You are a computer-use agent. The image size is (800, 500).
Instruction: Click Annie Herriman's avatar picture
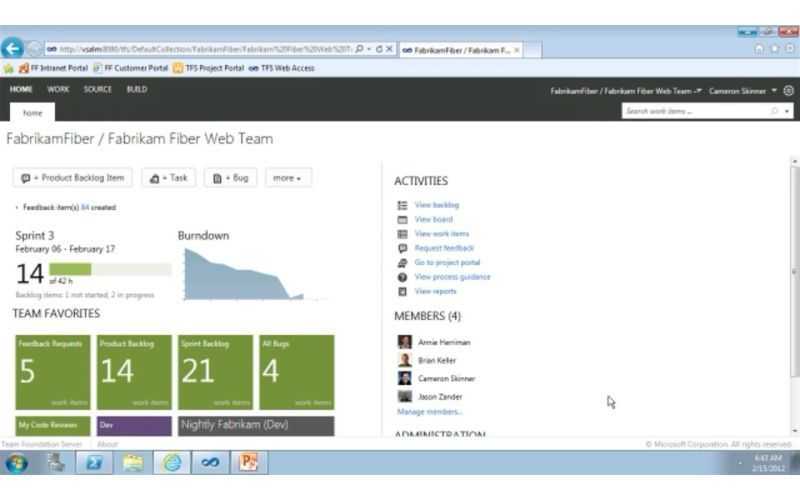click(405, 342)
